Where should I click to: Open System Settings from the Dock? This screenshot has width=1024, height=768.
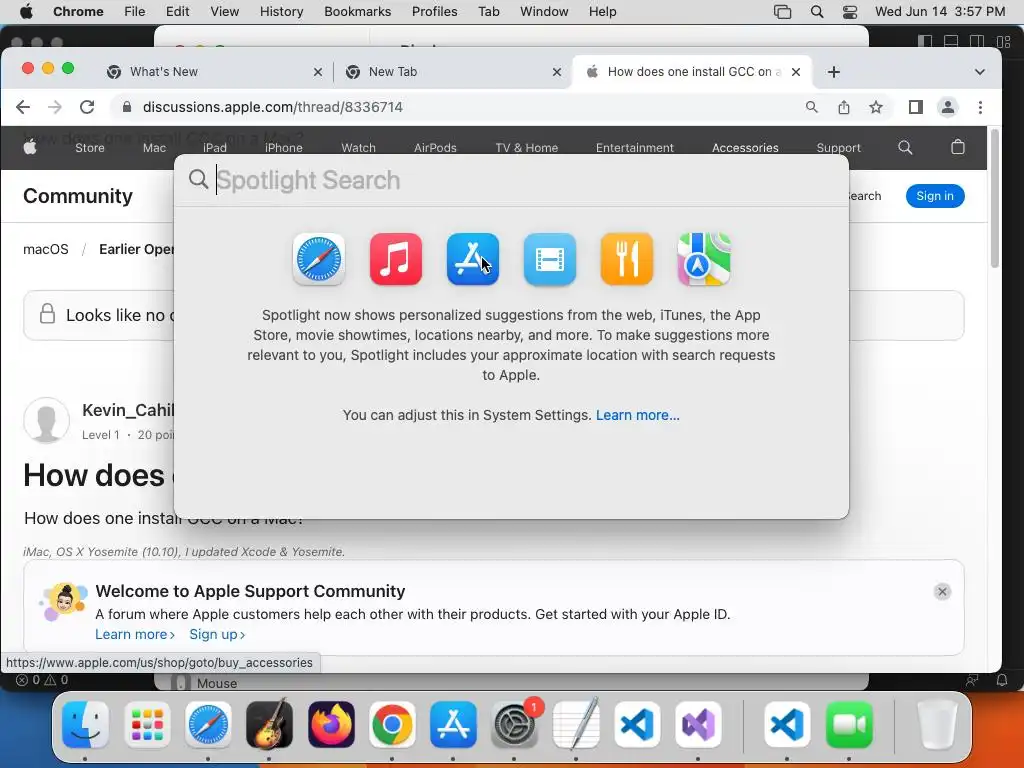(x=515, y=725)
